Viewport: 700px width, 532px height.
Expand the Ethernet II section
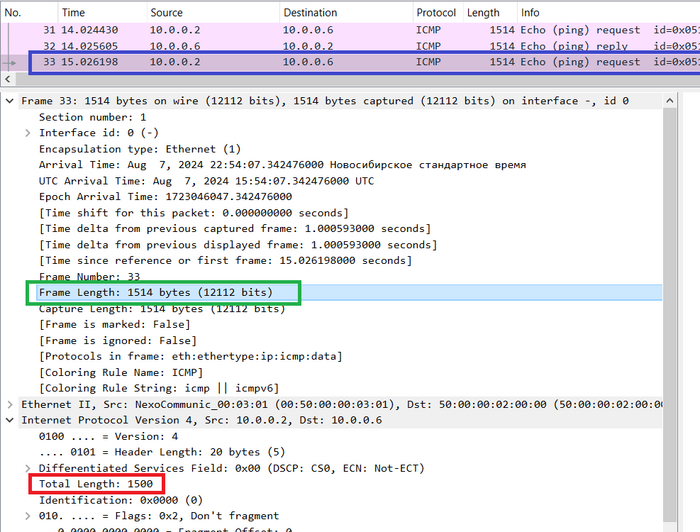pyautogui.click(x=9, y=404)
